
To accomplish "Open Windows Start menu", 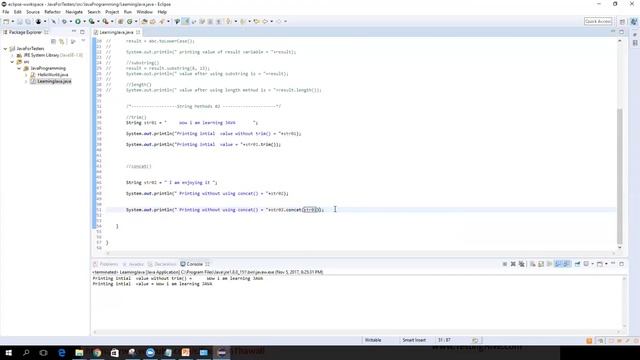I will [9, 352].
